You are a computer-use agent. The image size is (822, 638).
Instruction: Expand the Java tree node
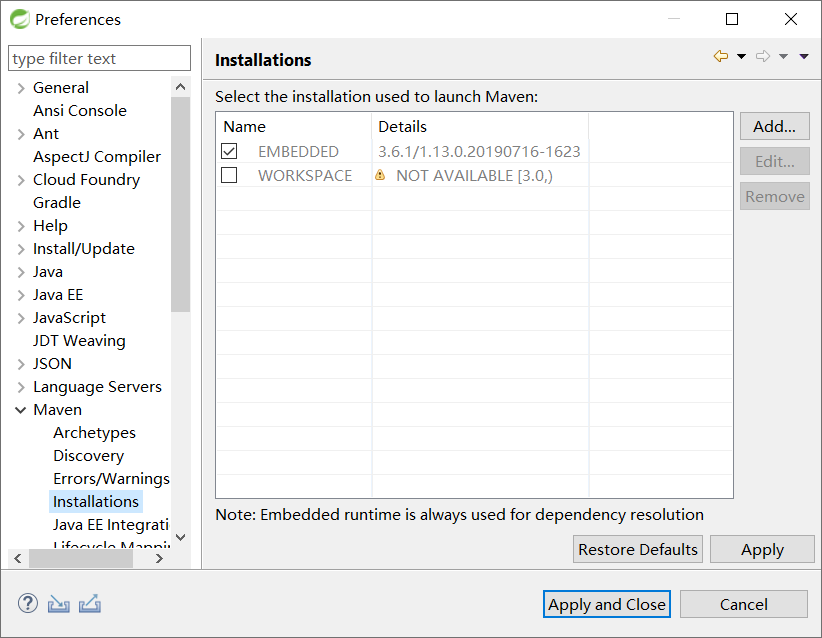coord(21,273)
